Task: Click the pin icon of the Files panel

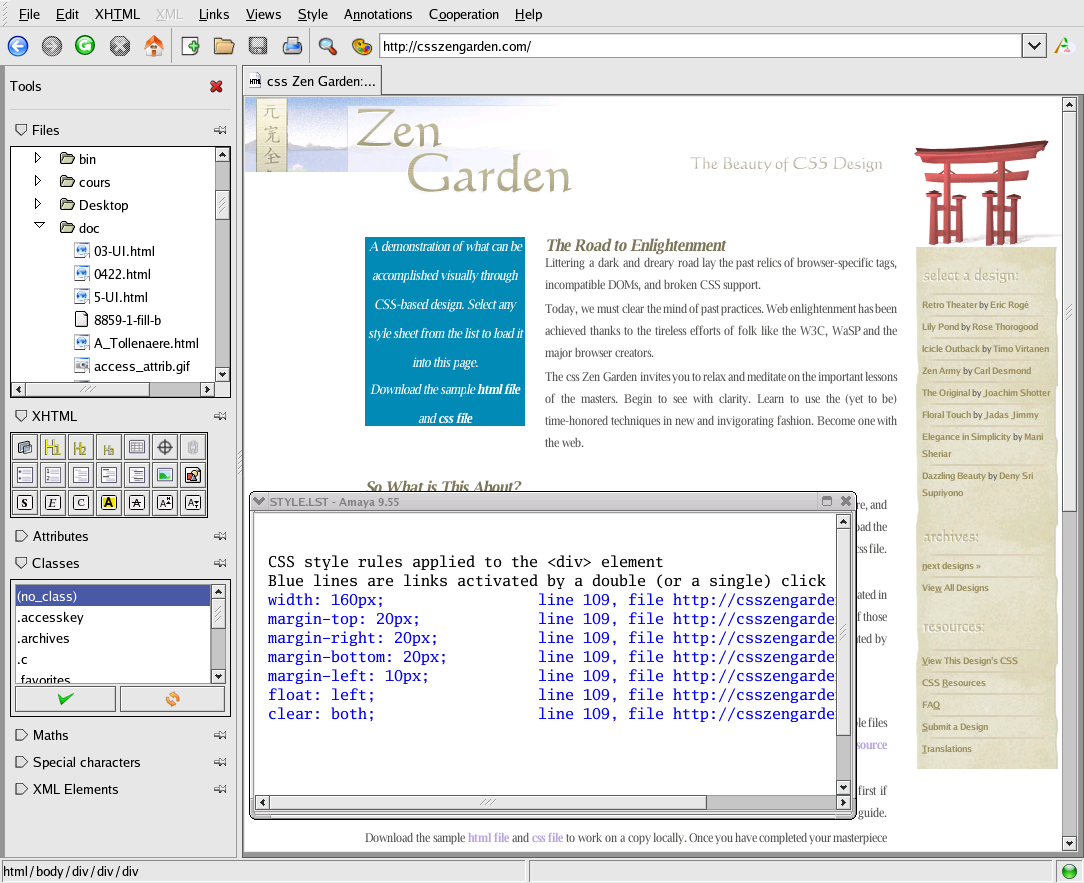Action: tap(220, 130)
